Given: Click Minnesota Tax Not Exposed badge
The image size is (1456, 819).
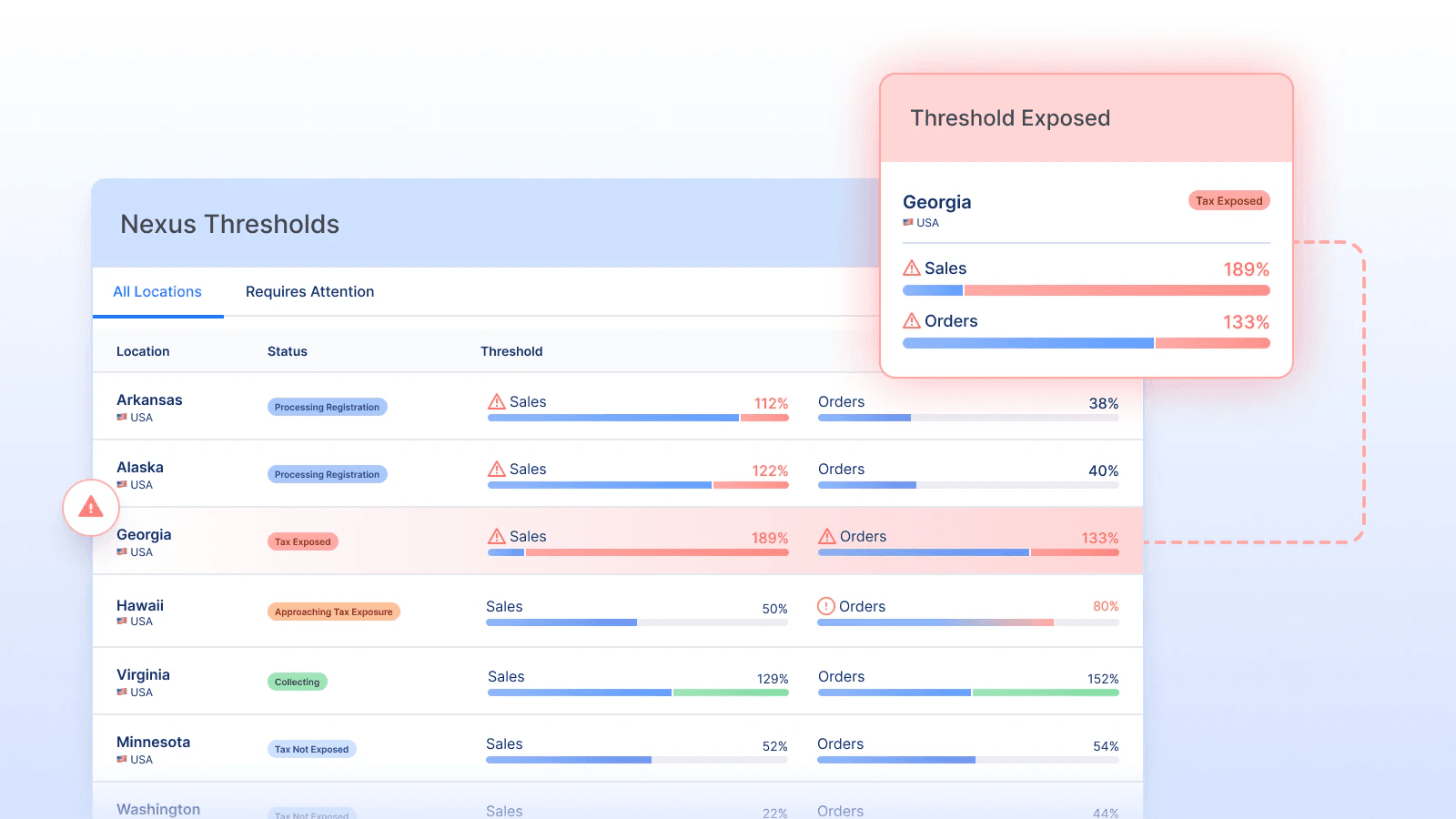Looking at the screenshot, I should [x=311, y=749].
